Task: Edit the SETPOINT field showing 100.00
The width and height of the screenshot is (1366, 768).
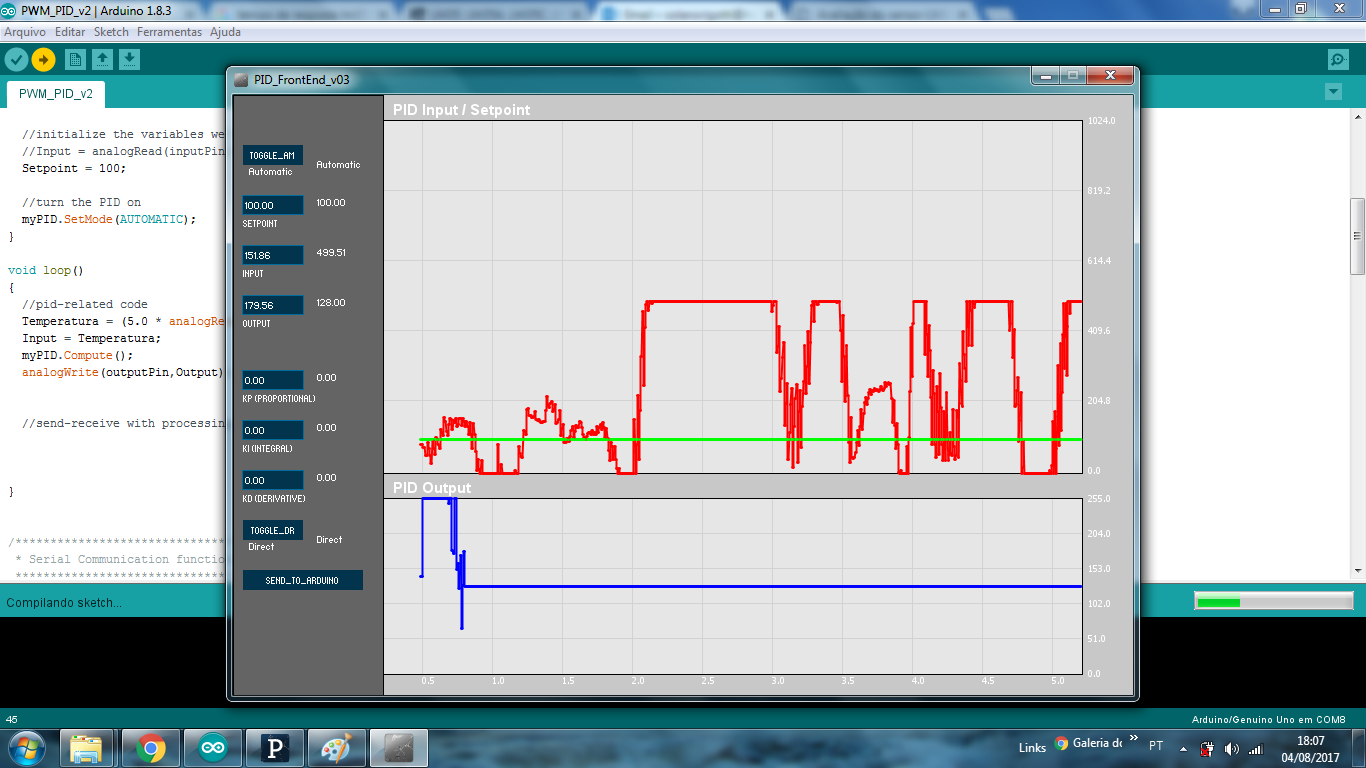Action: (x=273, y=205)
